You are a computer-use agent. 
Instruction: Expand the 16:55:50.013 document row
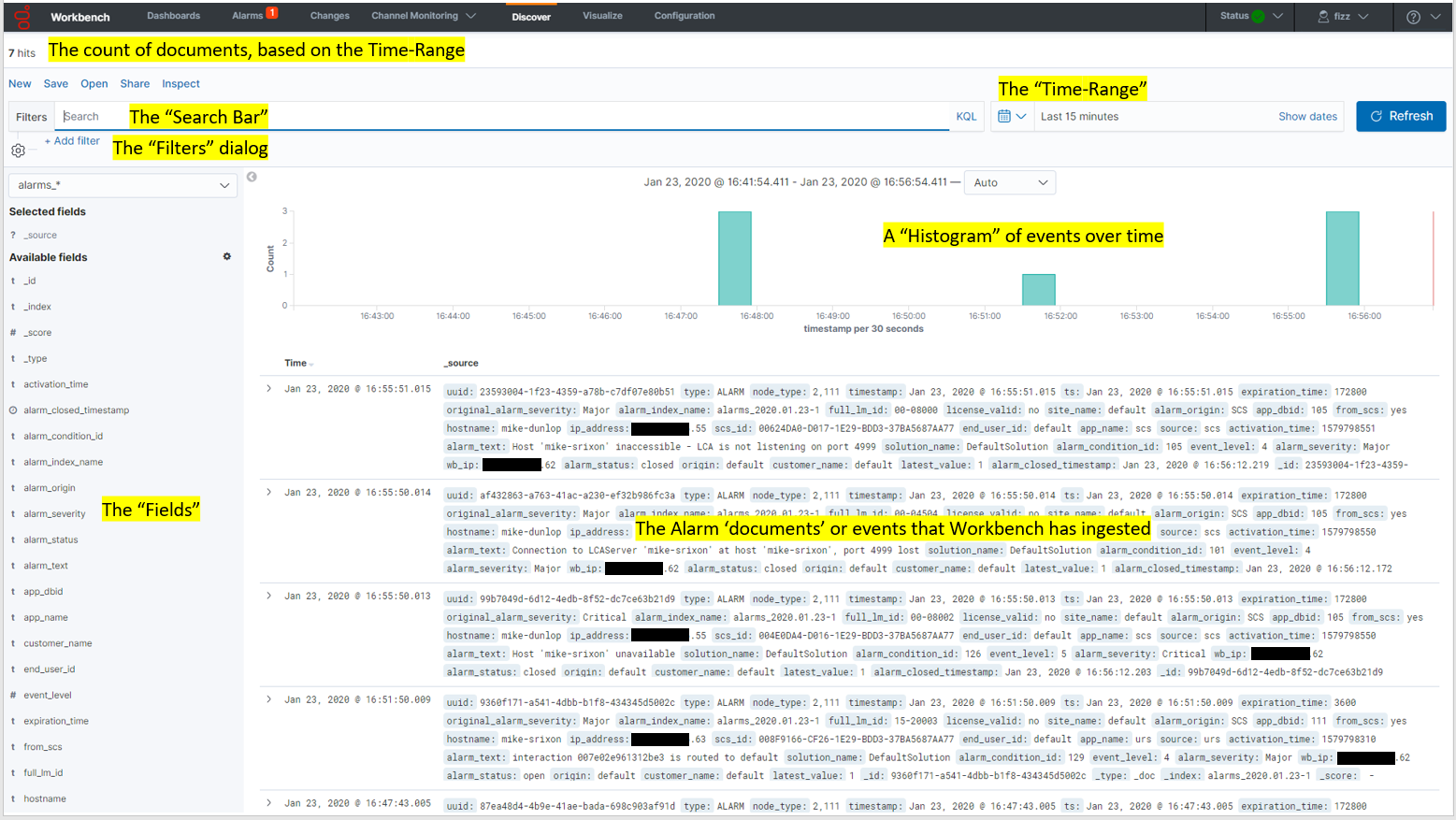click(269, 596)
